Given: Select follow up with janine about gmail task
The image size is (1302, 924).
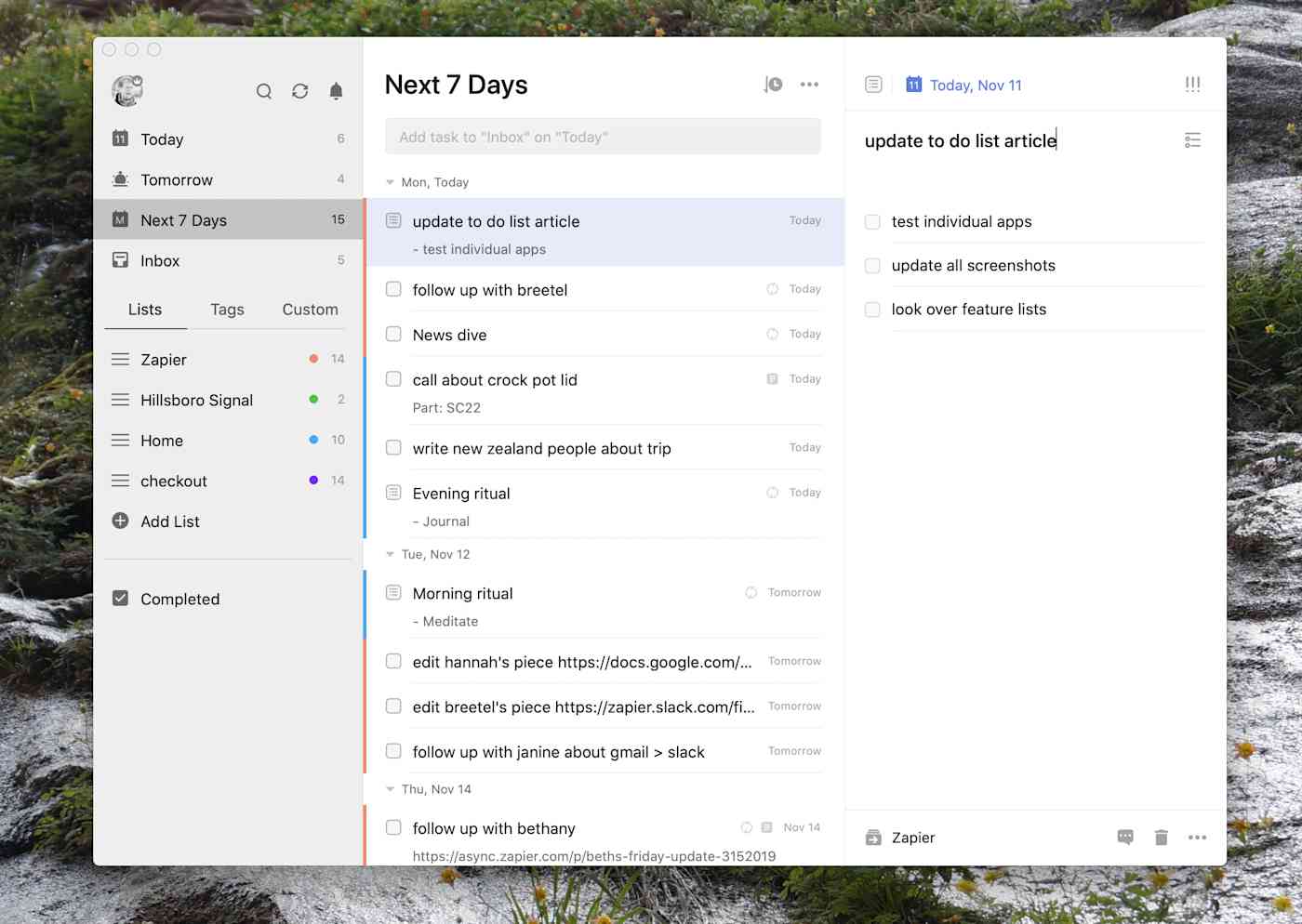Looking at the screenshot, I should pyautogui.click(x=604, y=751).
